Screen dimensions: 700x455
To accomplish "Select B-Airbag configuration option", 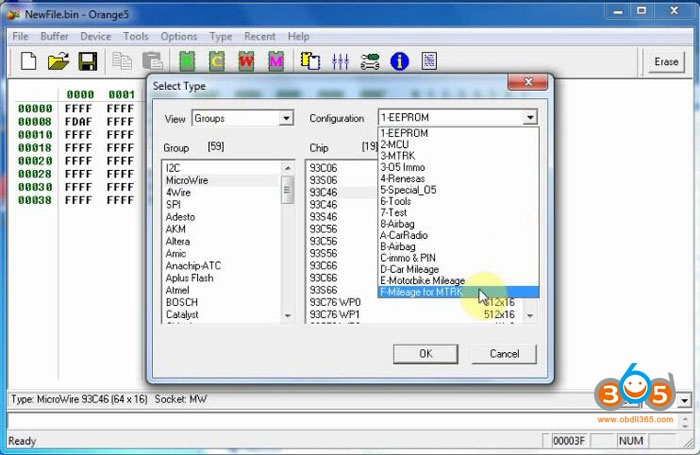I will pyautogui.click(x=458, y=246).
